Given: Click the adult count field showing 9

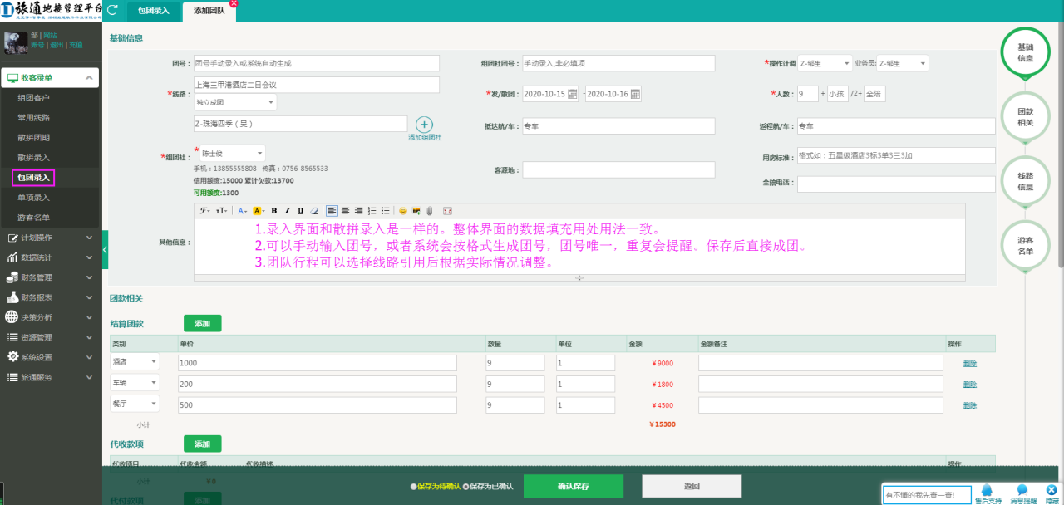Looking at the screenshot, I should (808, 94).
